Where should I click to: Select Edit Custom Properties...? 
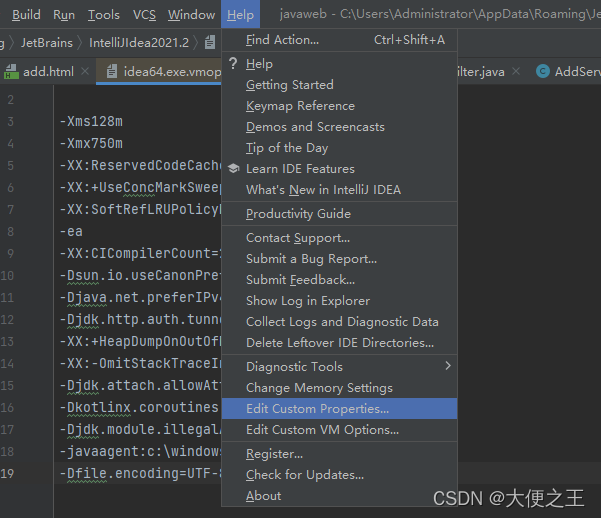coord(340,409)
